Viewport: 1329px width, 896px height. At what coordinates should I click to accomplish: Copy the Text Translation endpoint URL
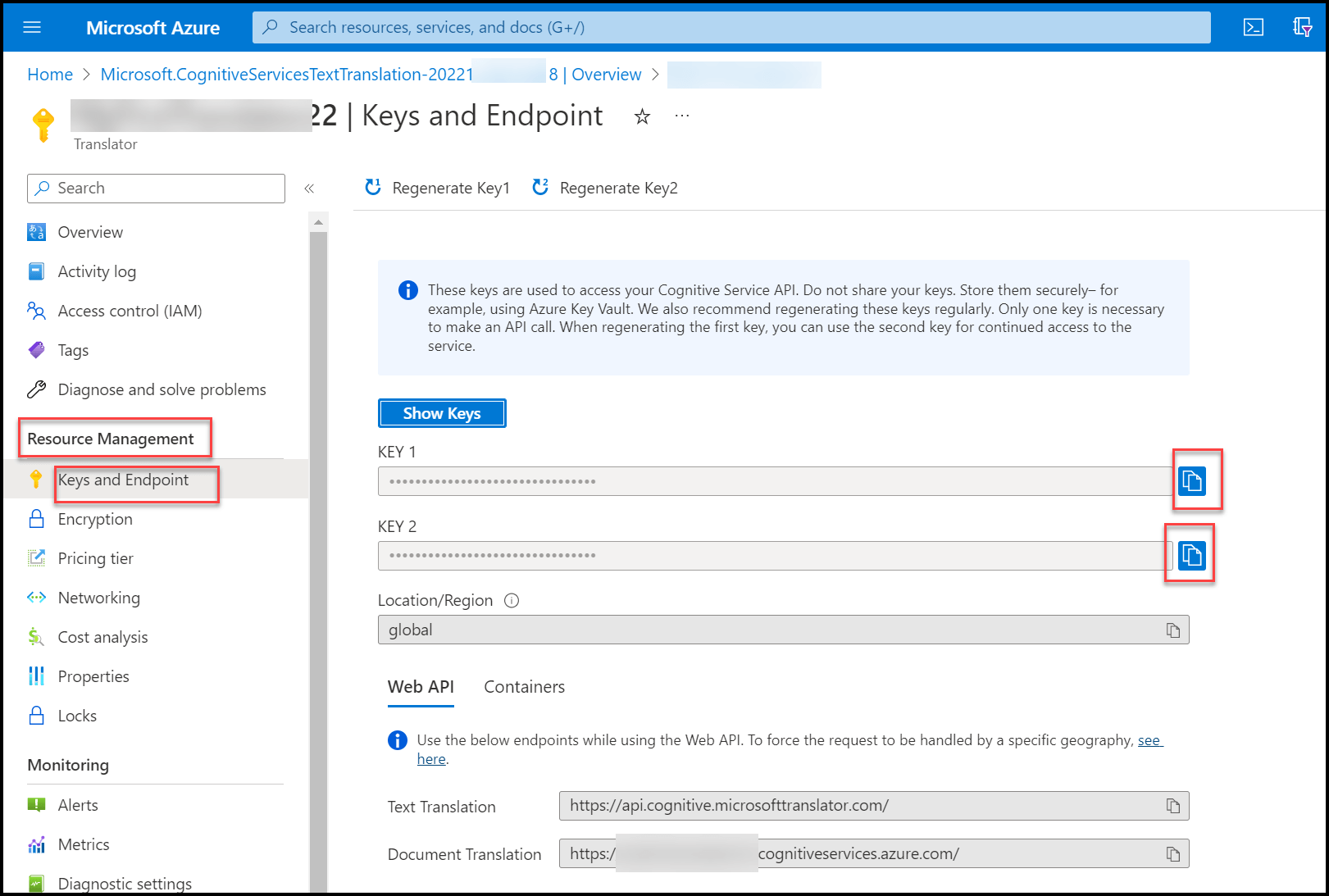coord(1173,806)
